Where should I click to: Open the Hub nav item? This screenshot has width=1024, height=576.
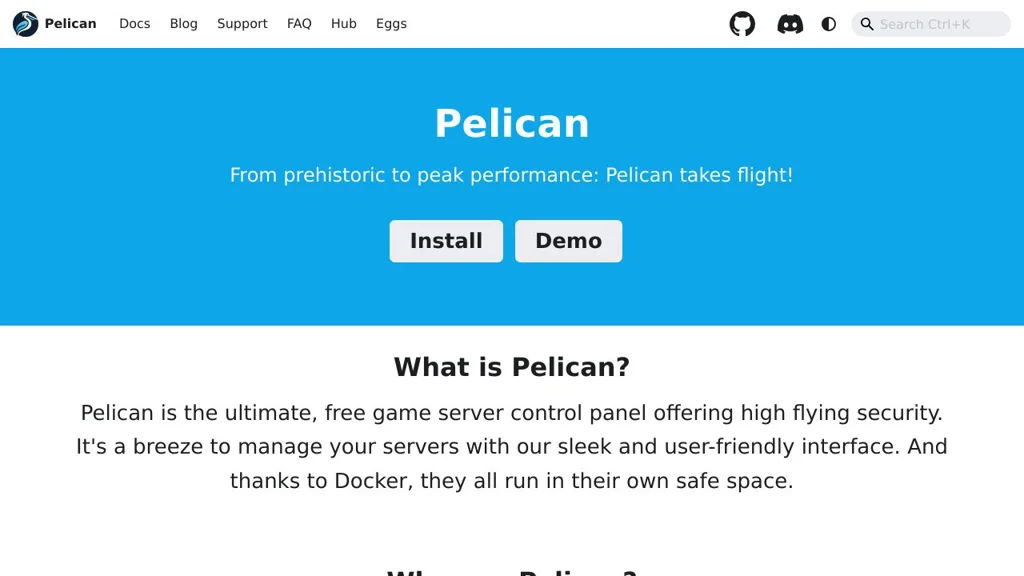coord(344,24)
